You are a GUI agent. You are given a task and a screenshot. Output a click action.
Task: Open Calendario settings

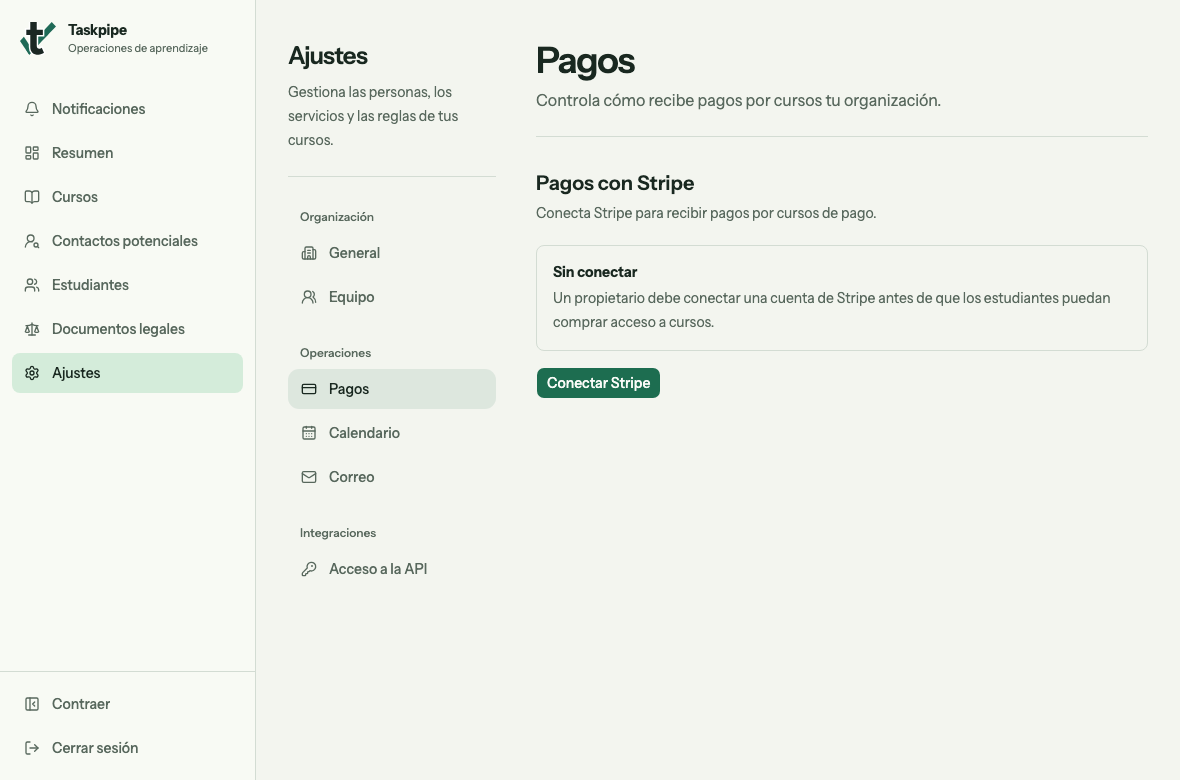pyautogui.click(x=391, y=433)
